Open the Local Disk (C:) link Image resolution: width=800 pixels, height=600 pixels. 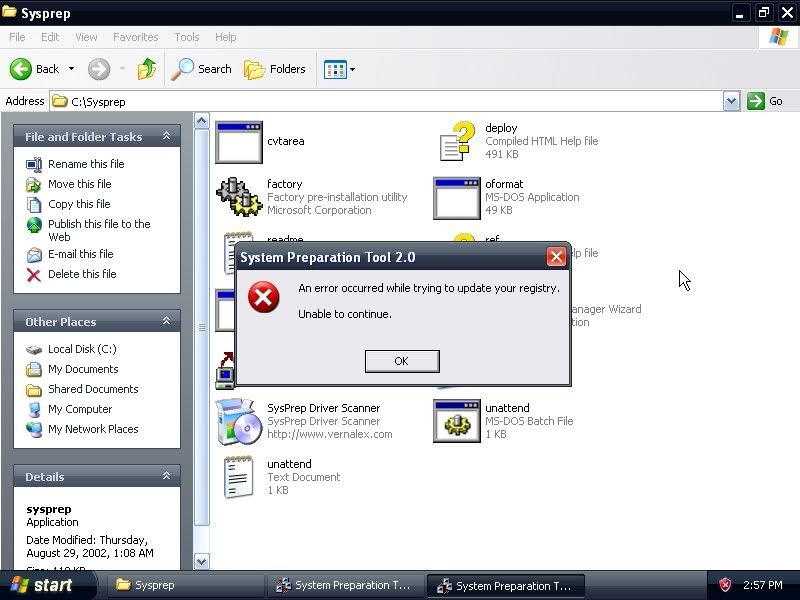[82, 349]
